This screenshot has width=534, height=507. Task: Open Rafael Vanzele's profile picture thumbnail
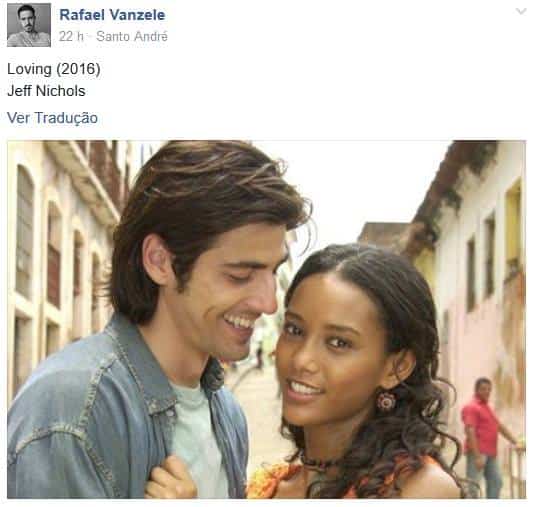[x=29, y=25]
